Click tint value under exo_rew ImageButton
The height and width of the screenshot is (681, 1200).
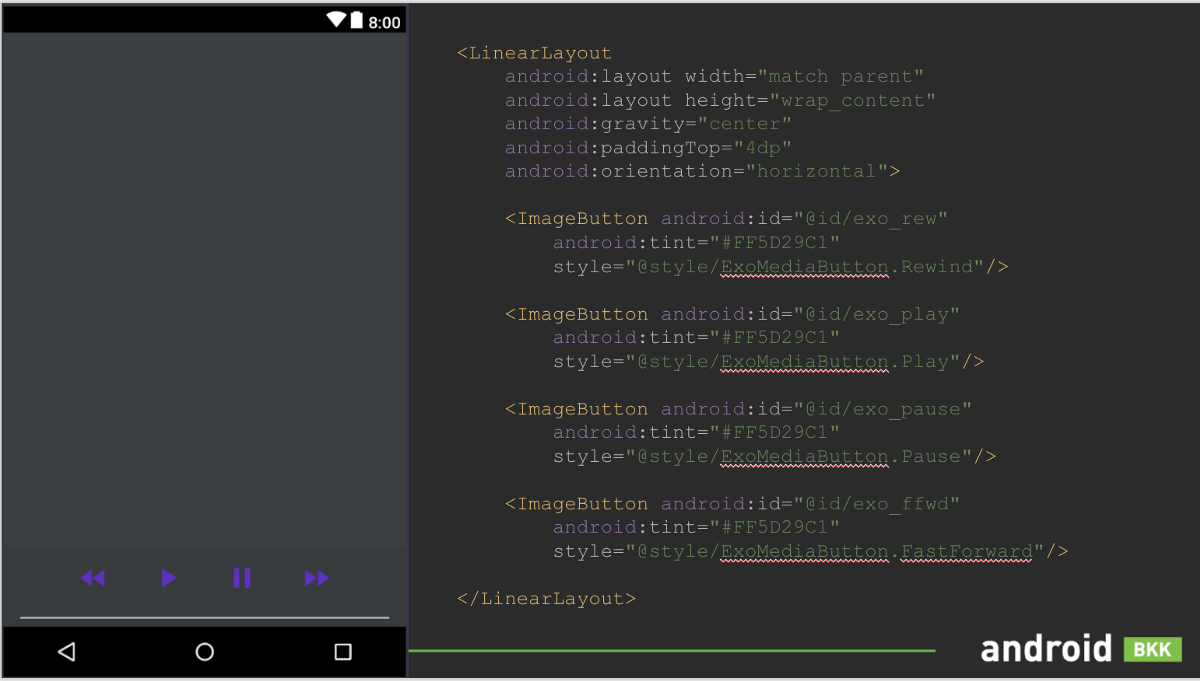775,243
